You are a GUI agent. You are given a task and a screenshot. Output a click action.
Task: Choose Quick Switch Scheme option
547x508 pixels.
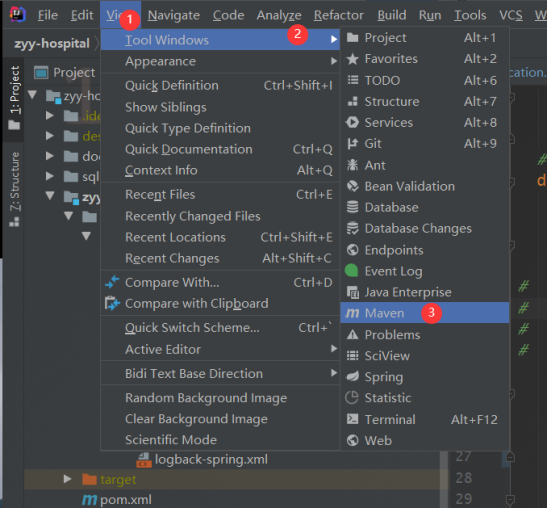(x=220, y=328)
